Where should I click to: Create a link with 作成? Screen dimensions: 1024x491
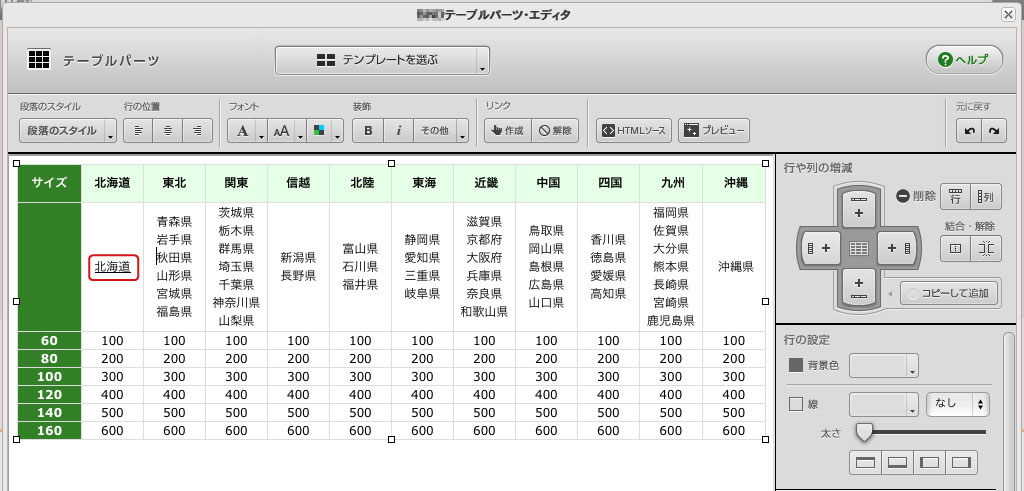[508, 131]
